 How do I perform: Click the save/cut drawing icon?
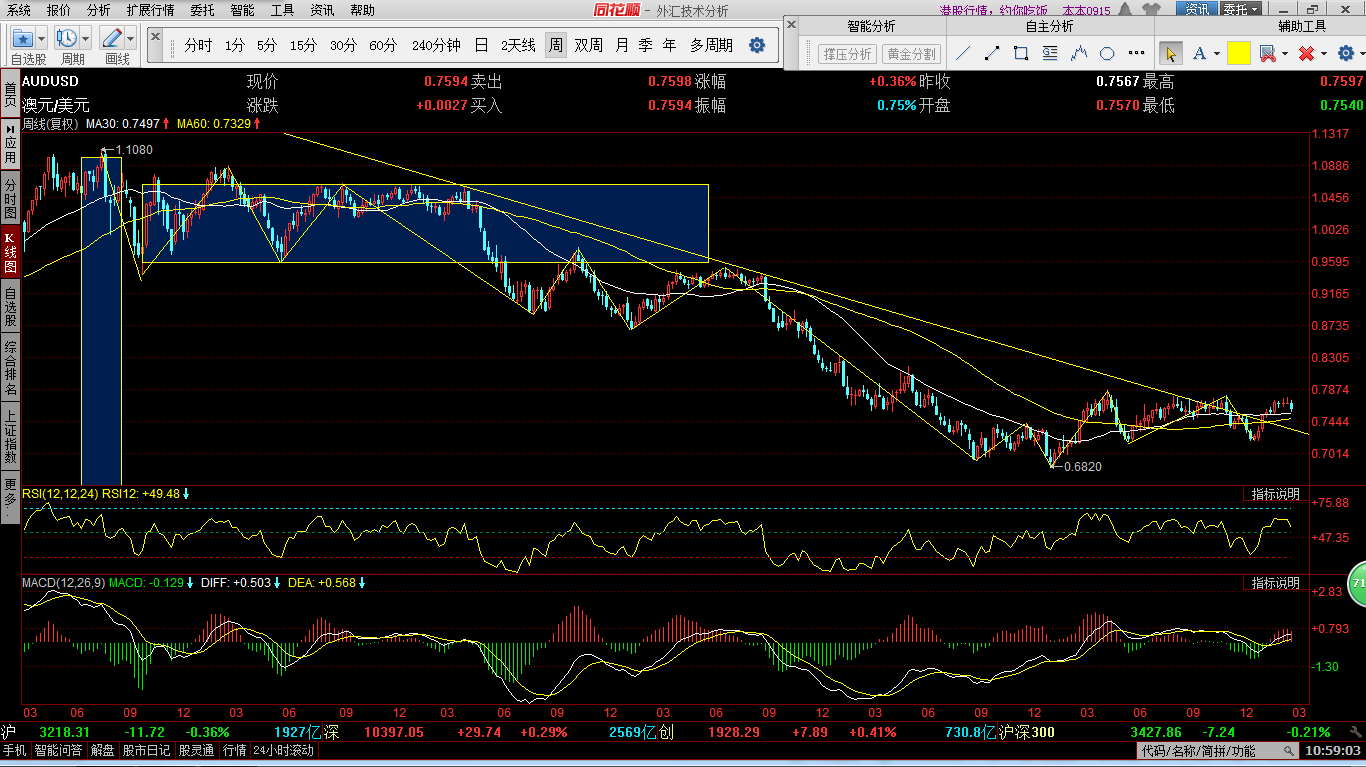click(1266, 53)
